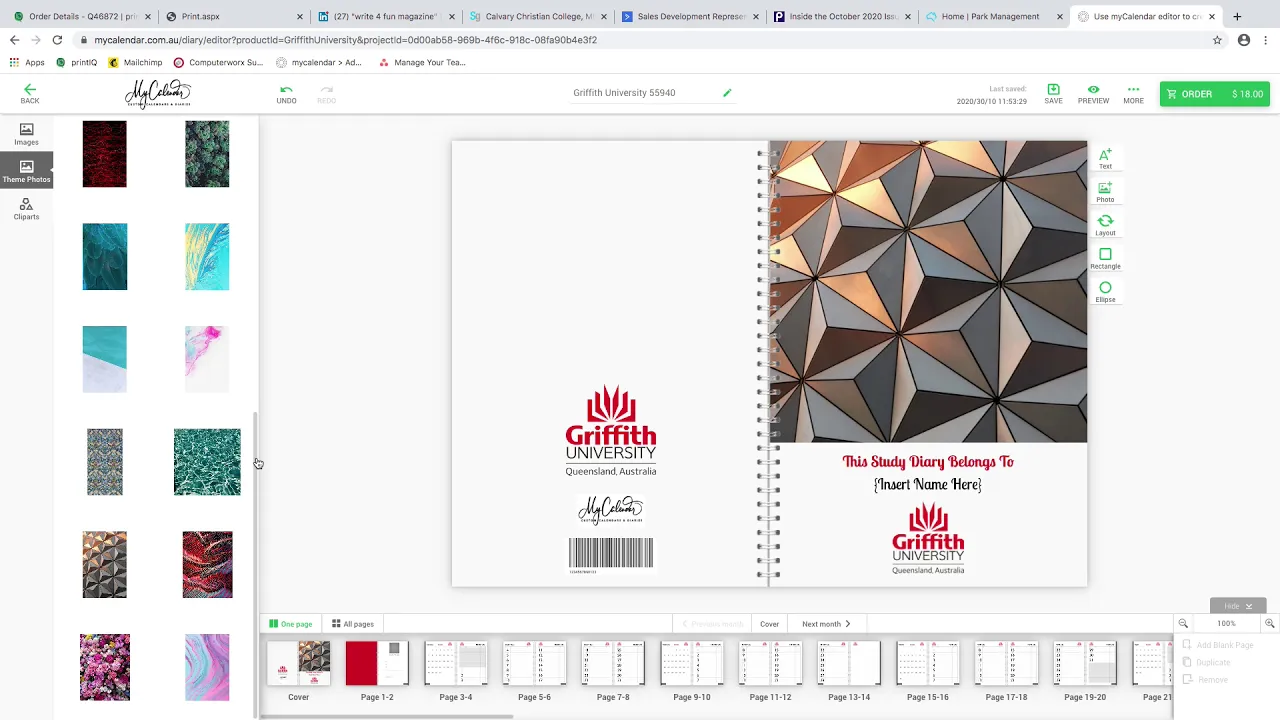Click the green Order $18.00 button
Screen dimensions: 1280x720
point(1215,94)
